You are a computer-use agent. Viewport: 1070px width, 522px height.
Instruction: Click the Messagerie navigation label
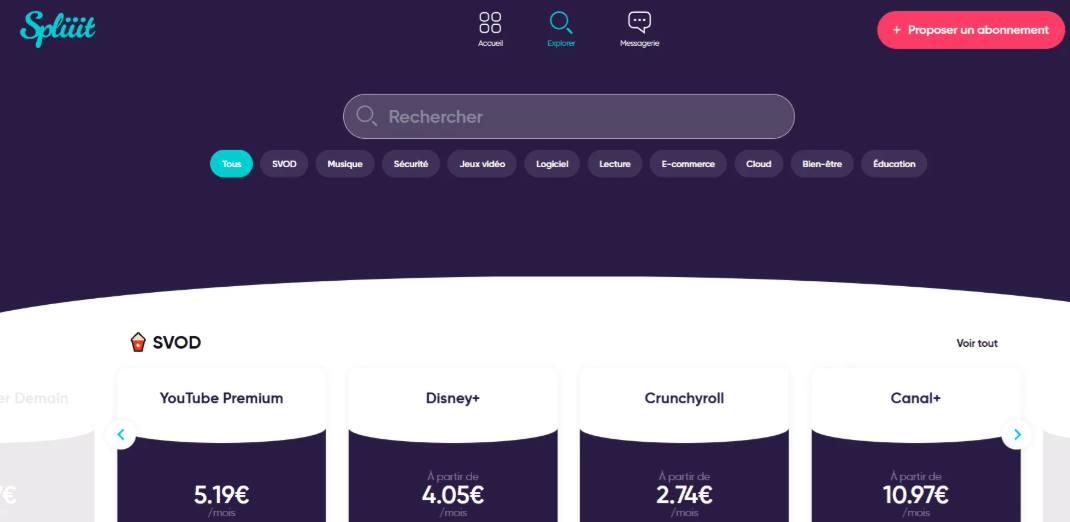[x=639, y=43]
